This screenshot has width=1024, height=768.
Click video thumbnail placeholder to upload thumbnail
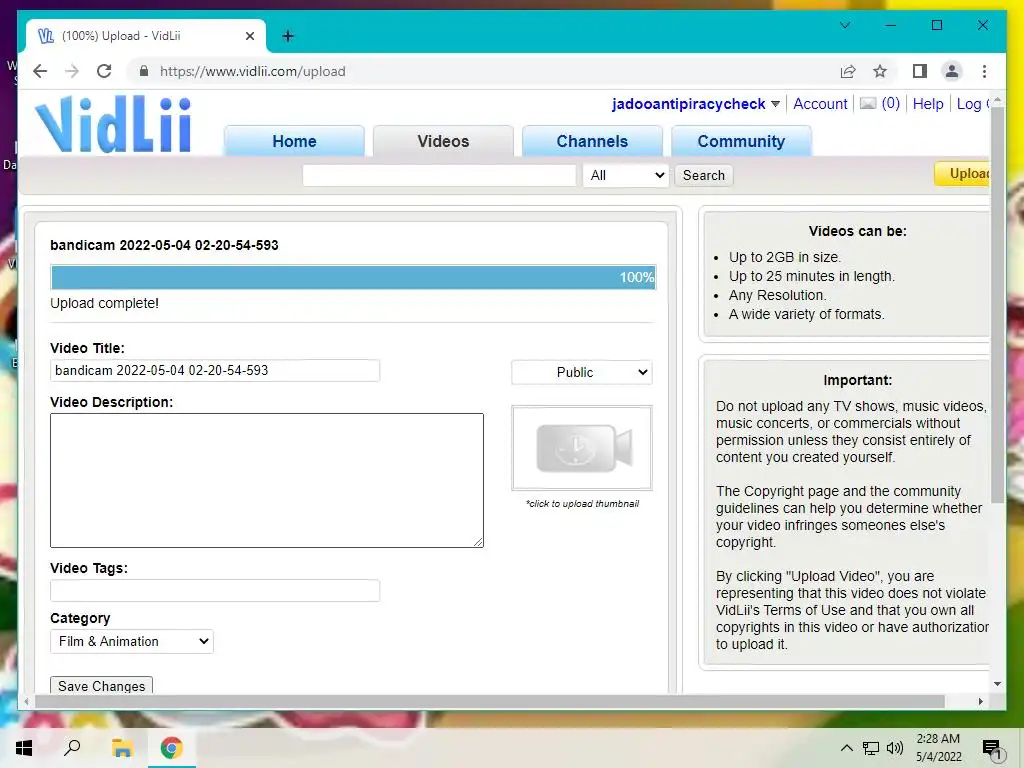(x=582, y=448)
